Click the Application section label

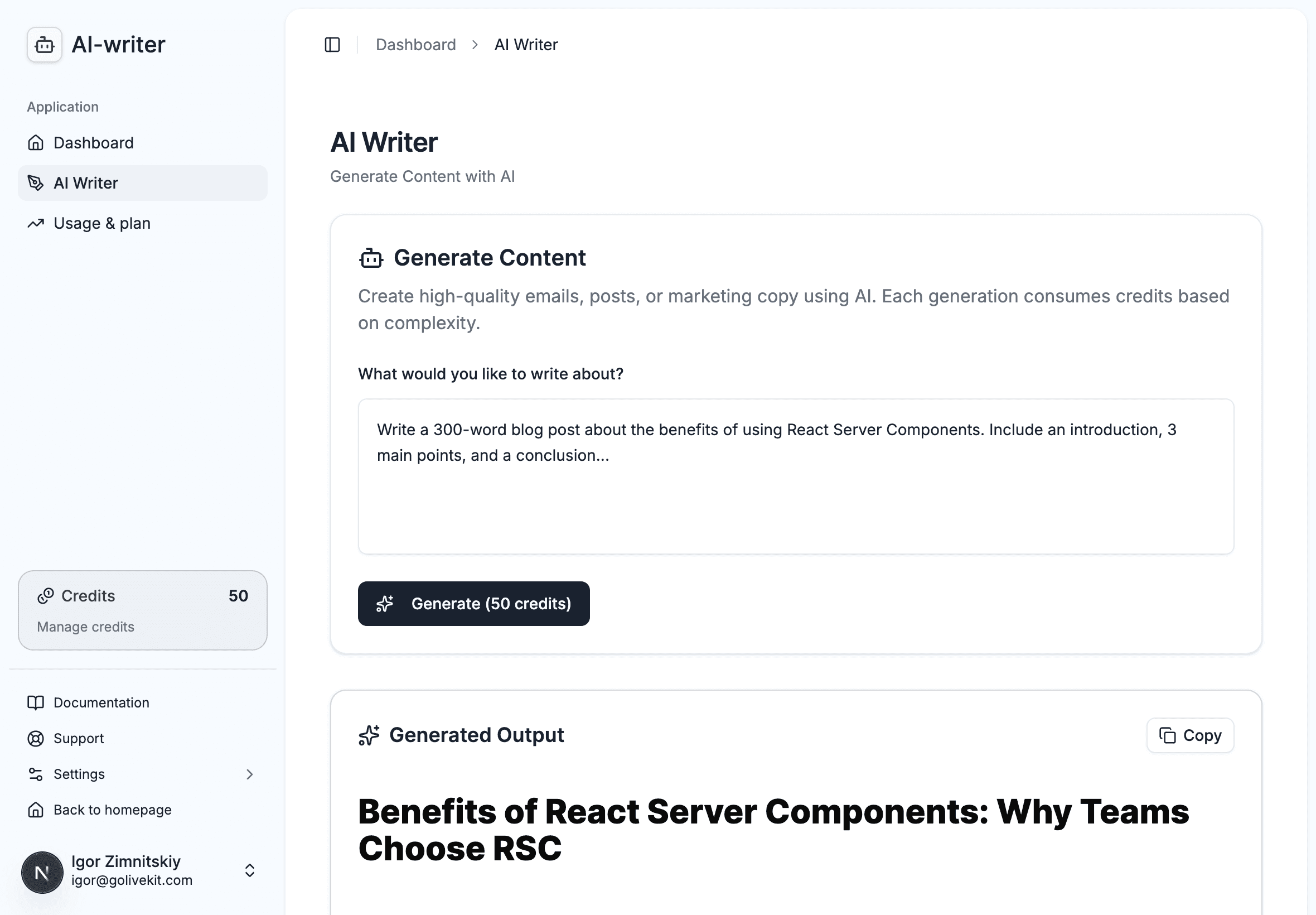(x=62, y=107)
